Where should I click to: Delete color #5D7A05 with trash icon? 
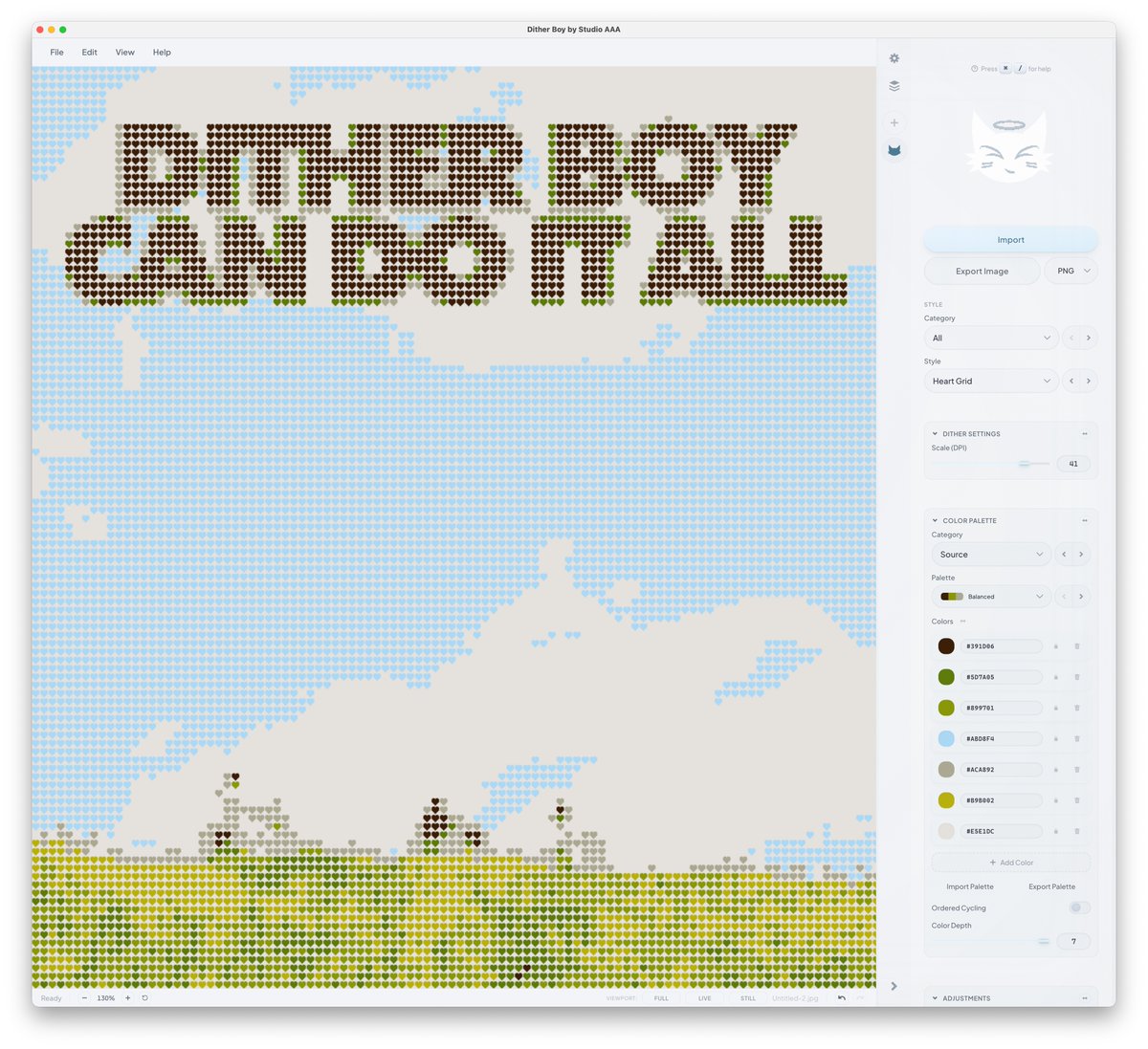[x=1077, y=677]
